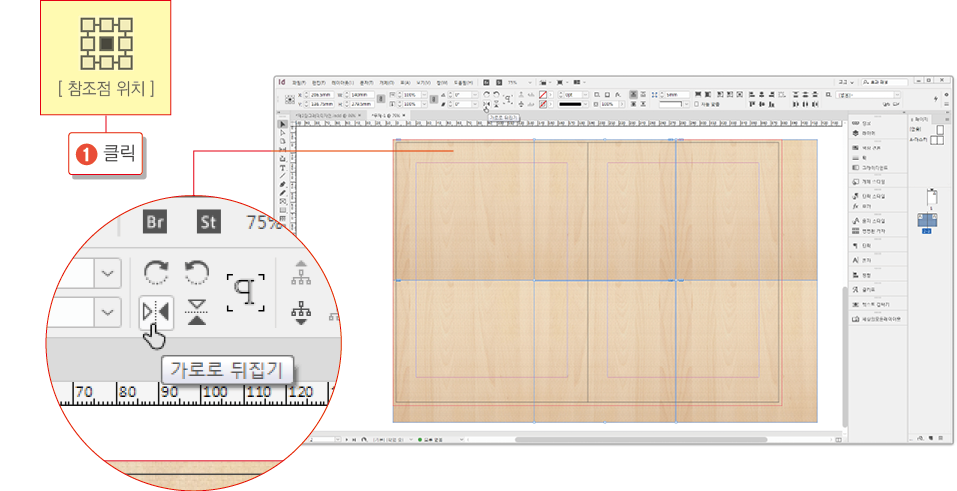The image size is (957, 491).
Task: Open the 도움말(H) menu
Action: coord(463,82)
